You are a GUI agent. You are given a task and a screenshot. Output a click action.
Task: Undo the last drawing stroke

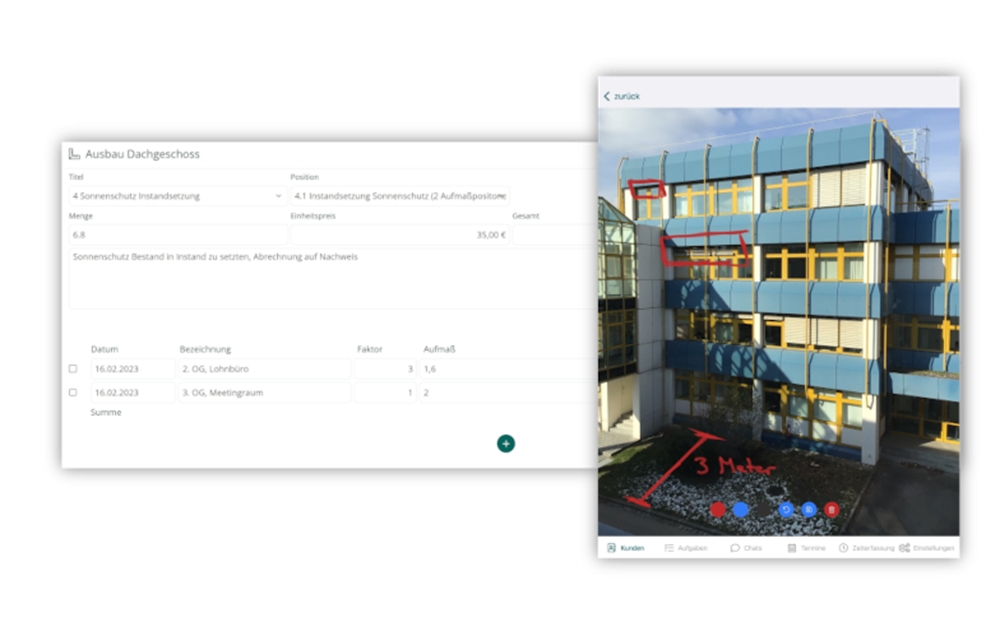coord(786,510)
